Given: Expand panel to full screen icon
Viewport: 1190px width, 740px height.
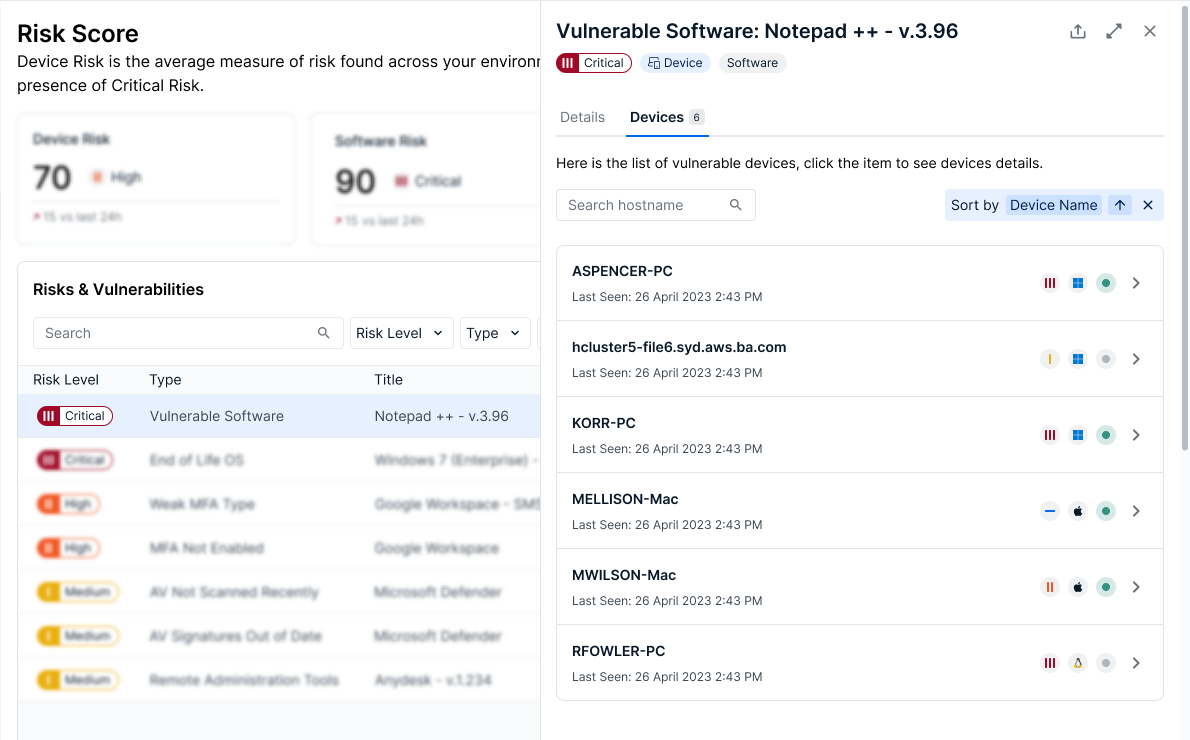Looking at the screenshot, I should (x=1113, y=31).
